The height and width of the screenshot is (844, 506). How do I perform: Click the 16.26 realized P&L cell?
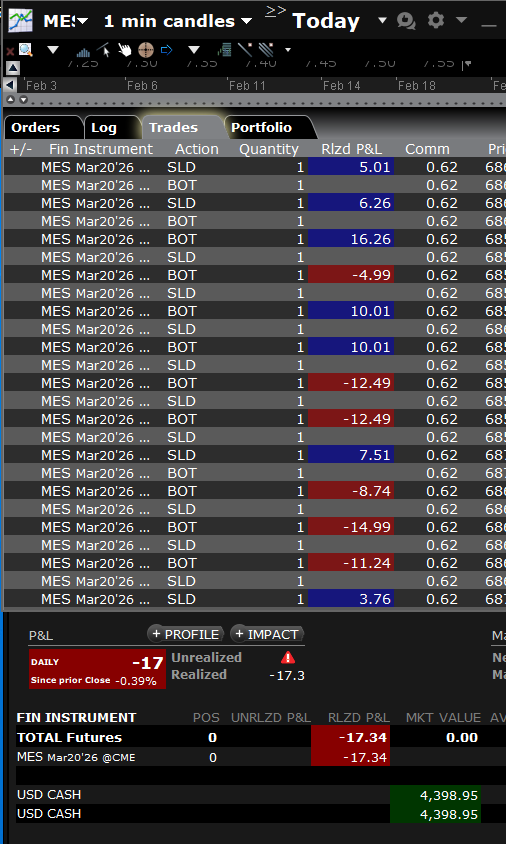(x=351, y=239)
